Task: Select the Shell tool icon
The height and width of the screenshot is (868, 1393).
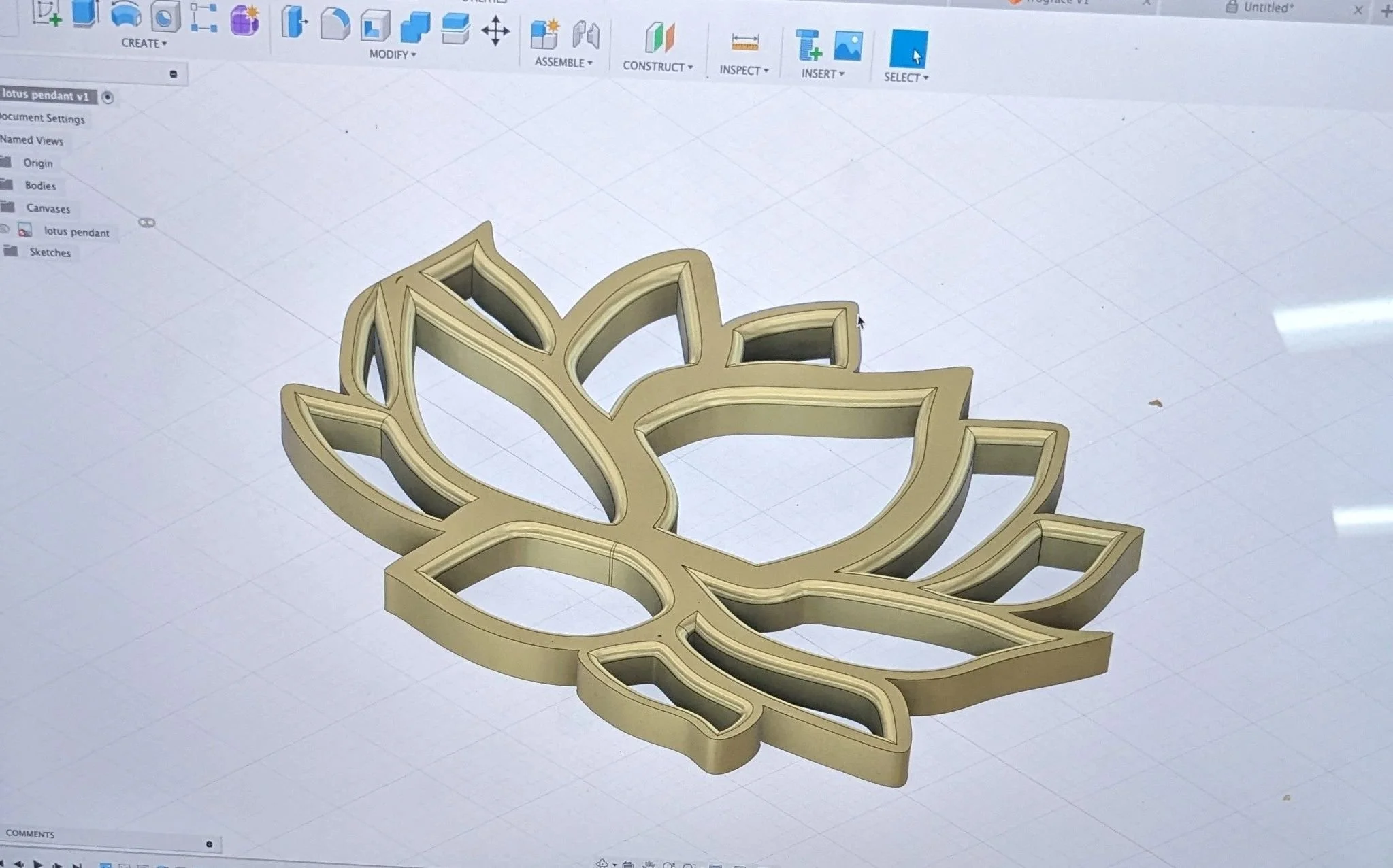Action: [x=375, y=27]
